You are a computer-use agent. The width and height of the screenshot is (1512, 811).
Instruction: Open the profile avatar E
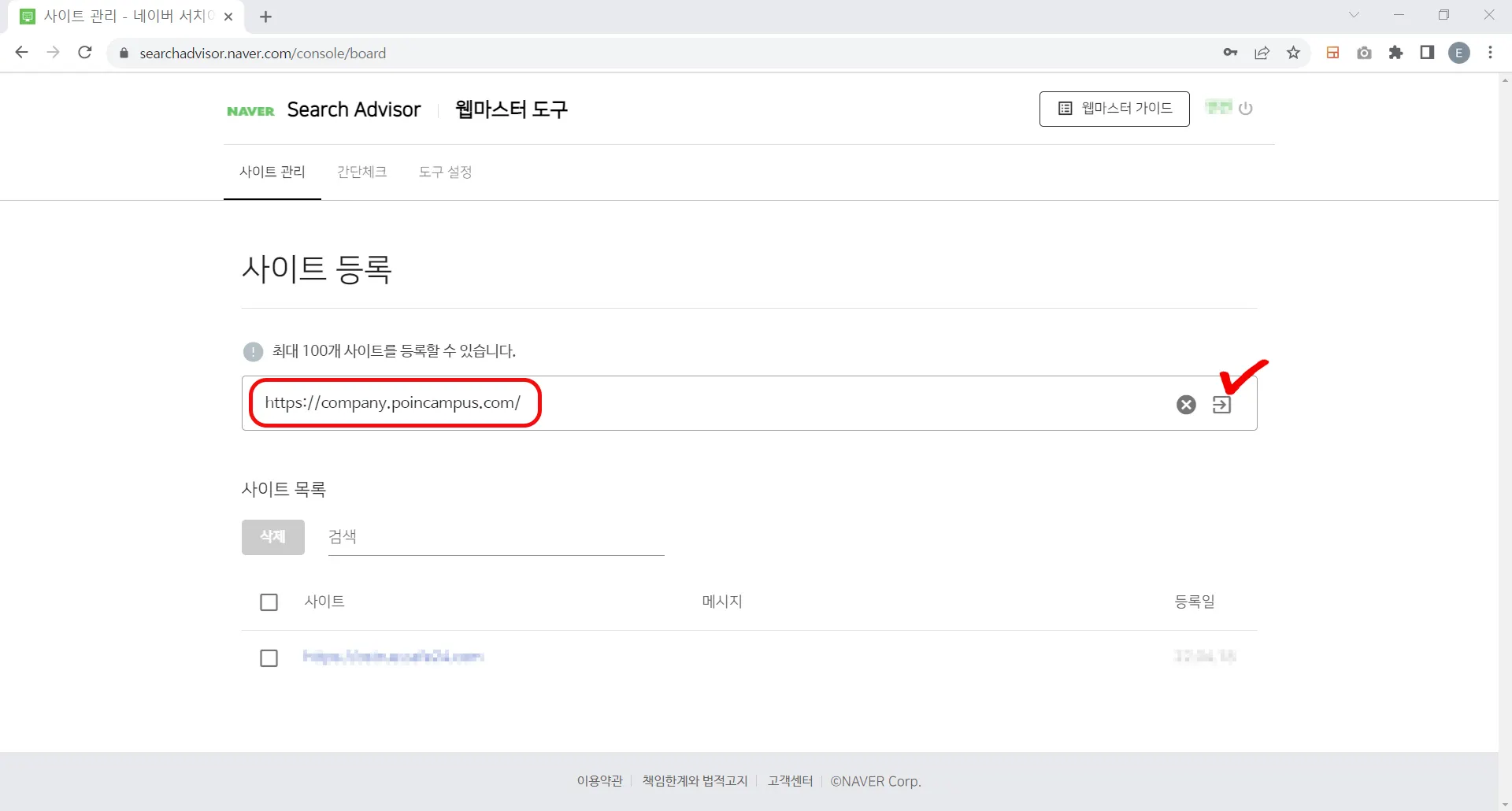click(x=1459, y=53)
